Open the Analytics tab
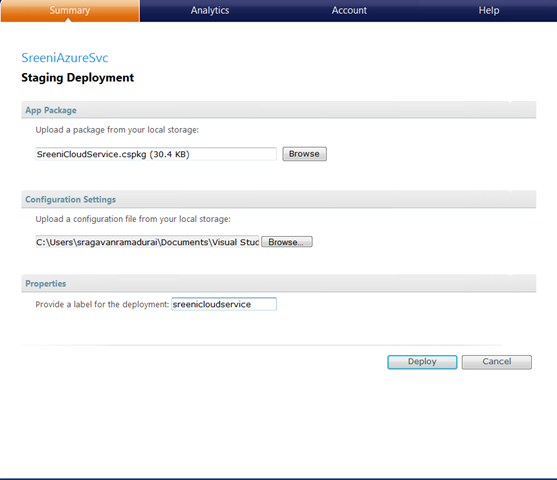Screen dimensions: 557x480 (x=210, y=11)
